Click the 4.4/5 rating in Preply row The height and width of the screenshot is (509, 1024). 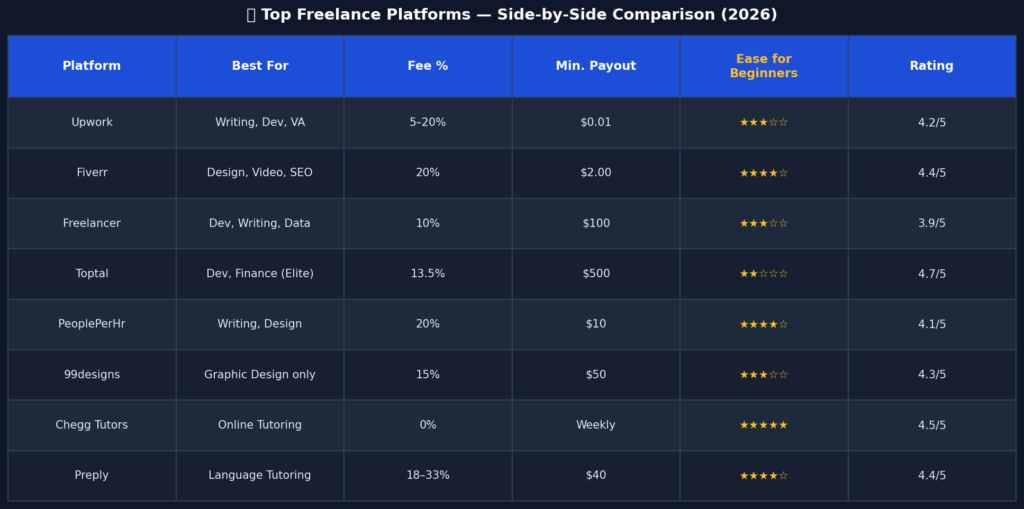[932, 476]
